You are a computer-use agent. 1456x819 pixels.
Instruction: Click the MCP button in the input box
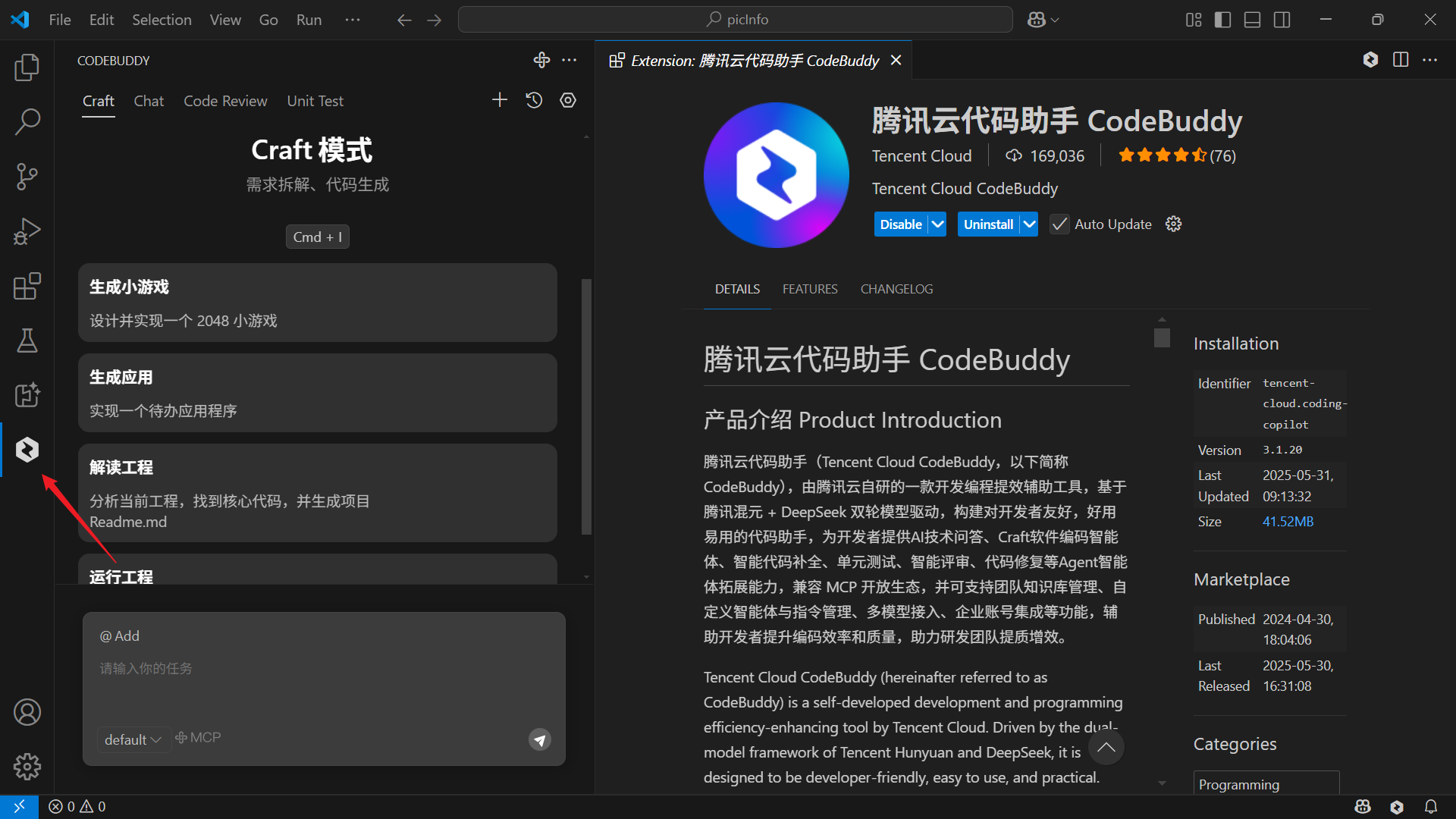(x=198, y=738)
